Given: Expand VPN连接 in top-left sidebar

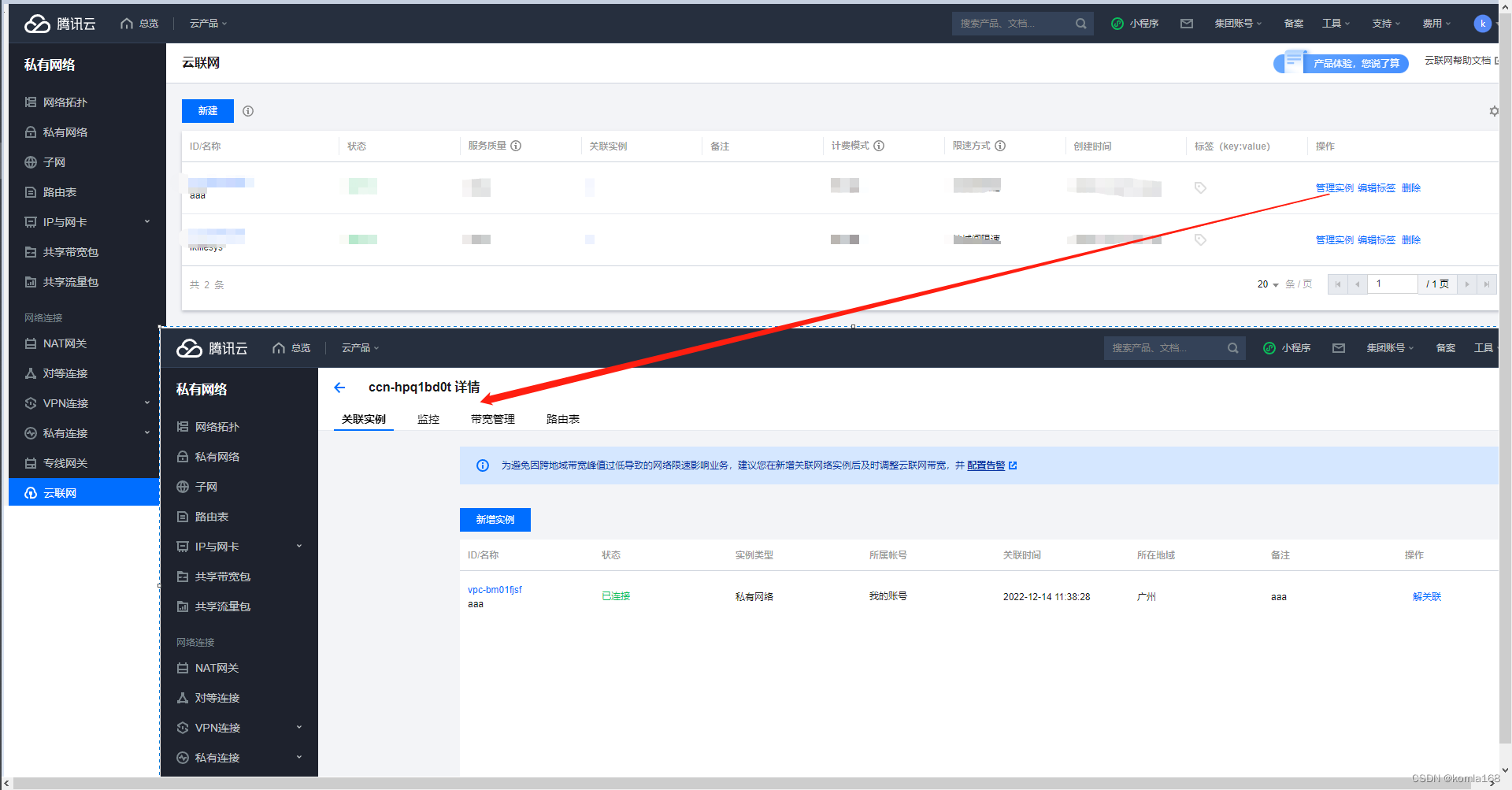Looking at the screenshot, I should coord(146,403).
